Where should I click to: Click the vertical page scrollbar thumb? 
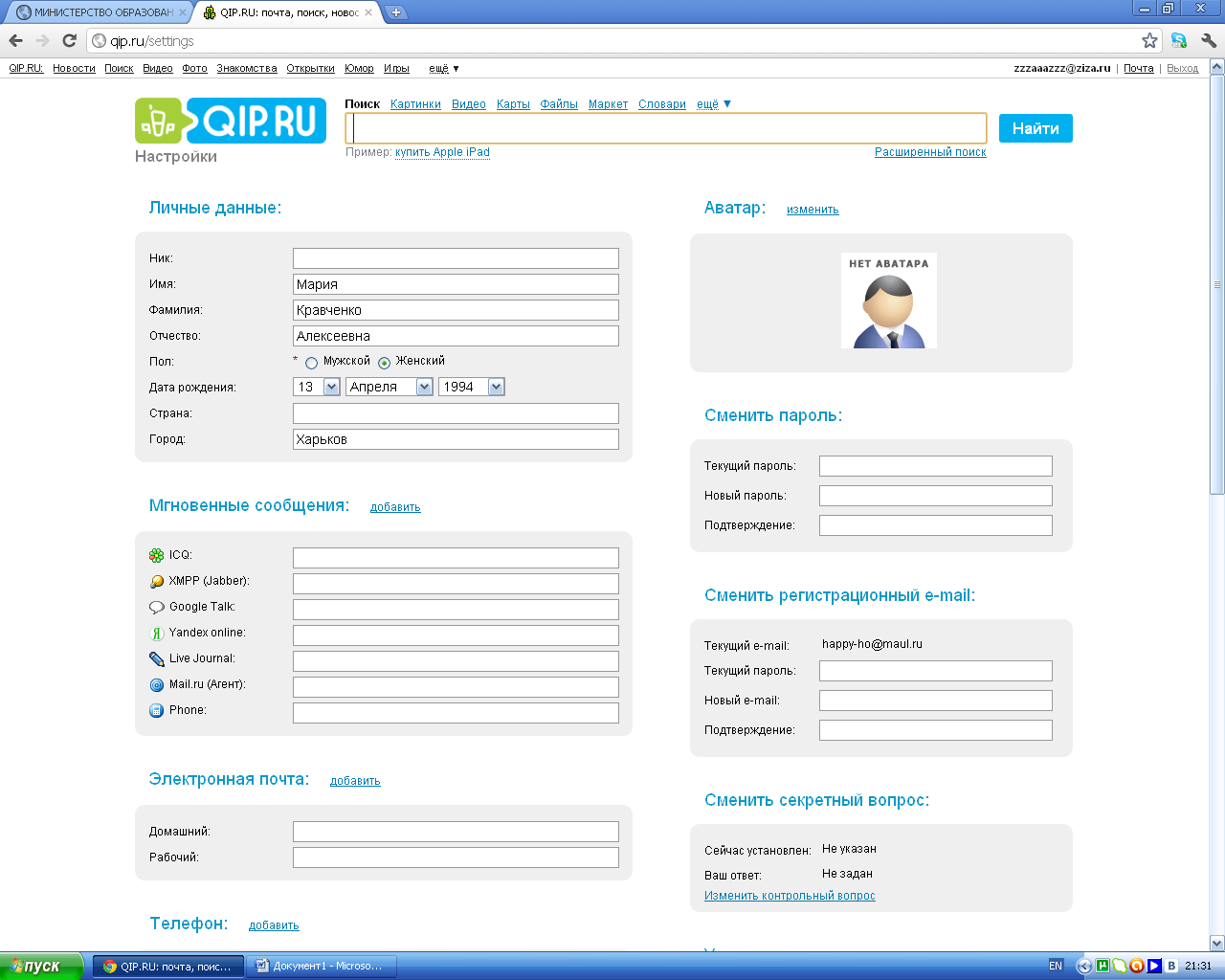click(x=1216, y=284)
